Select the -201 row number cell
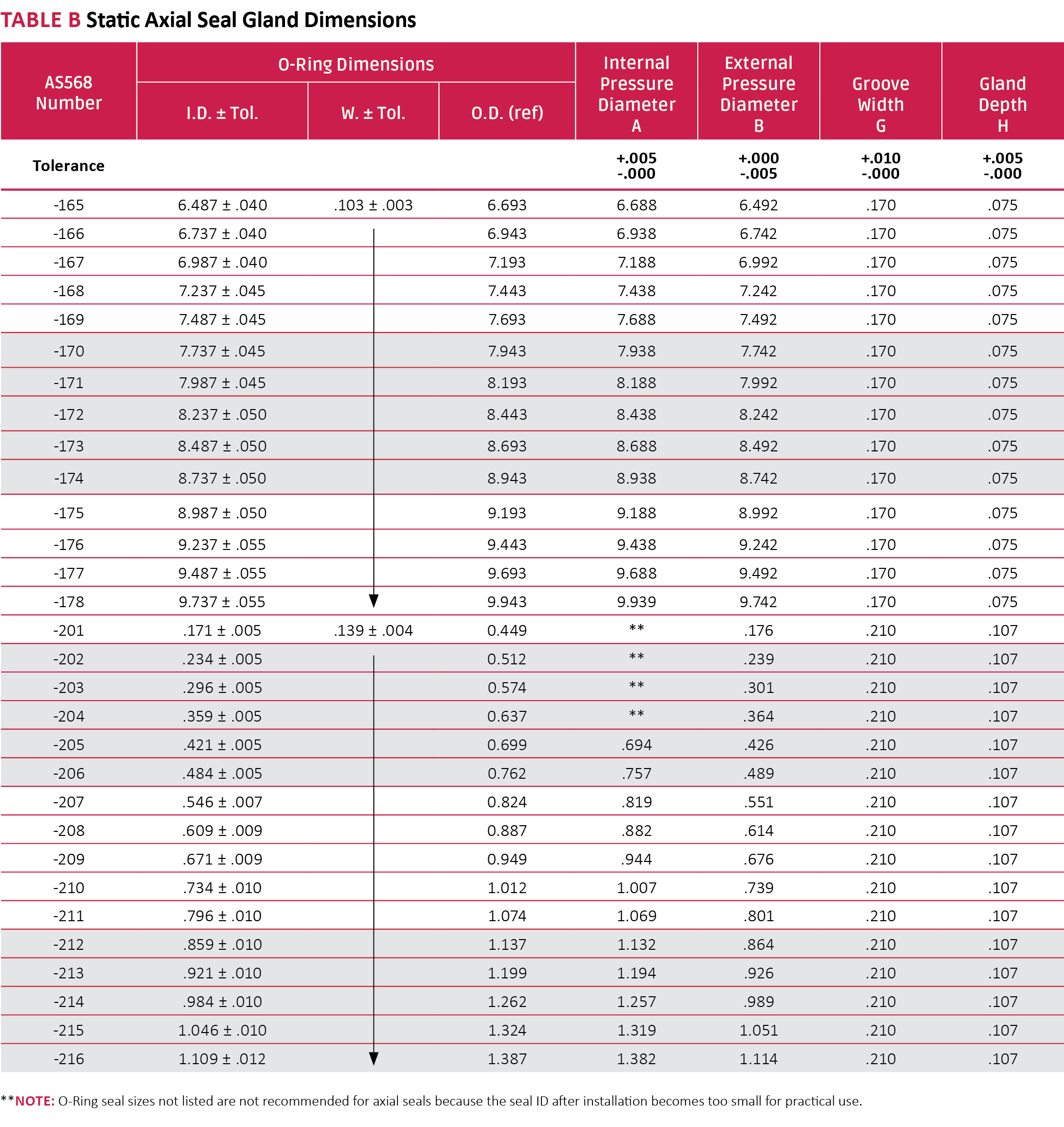The width and height of the screenshot is (1064, 1127). 68,630
